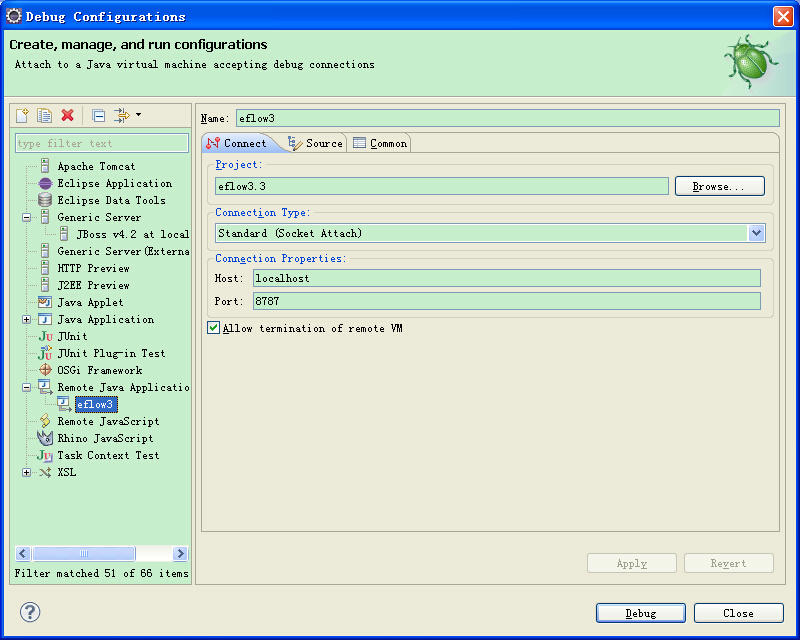Click the Browse... button for Project
Viewport: 800px width, 640px height.
(x=719, y=186)
